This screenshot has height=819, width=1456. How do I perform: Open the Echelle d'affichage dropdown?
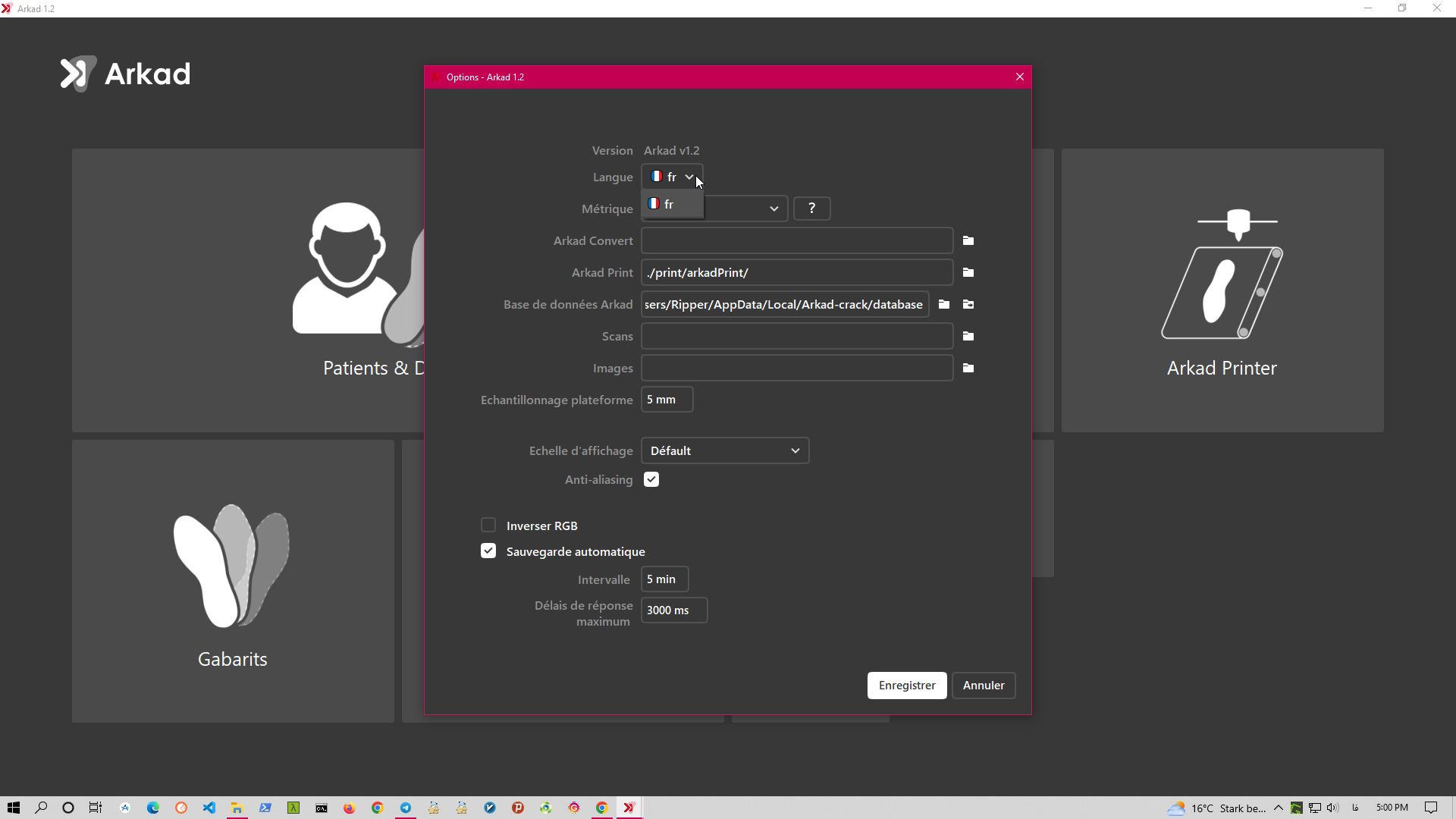pyautogui.click(x=725, y=450)
